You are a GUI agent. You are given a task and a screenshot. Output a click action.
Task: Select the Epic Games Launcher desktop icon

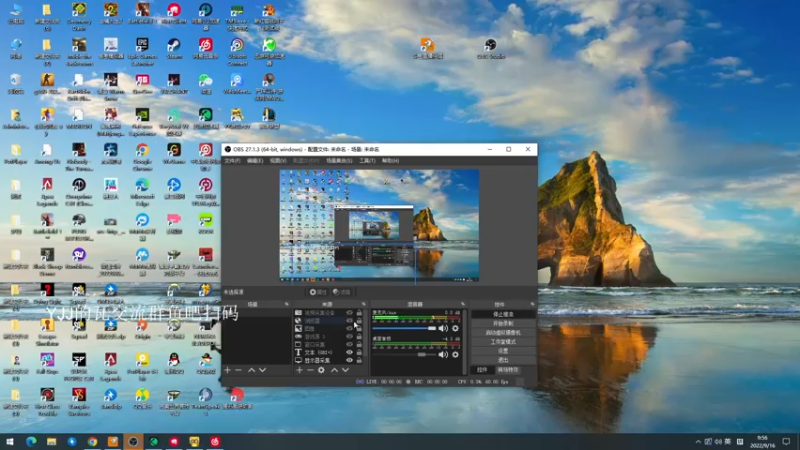point(142,52)
